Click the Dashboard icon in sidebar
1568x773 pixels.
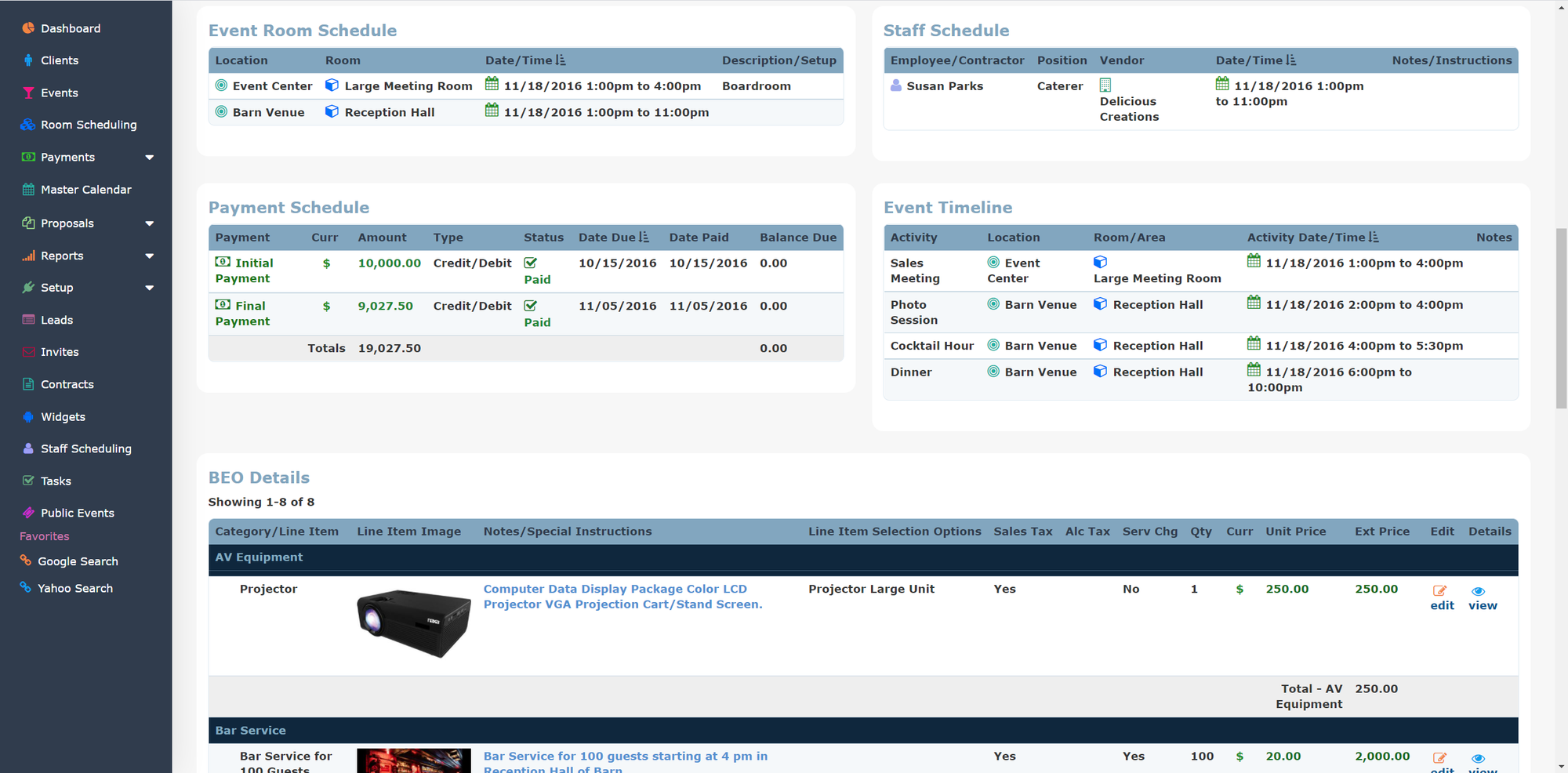click(28, 28)
